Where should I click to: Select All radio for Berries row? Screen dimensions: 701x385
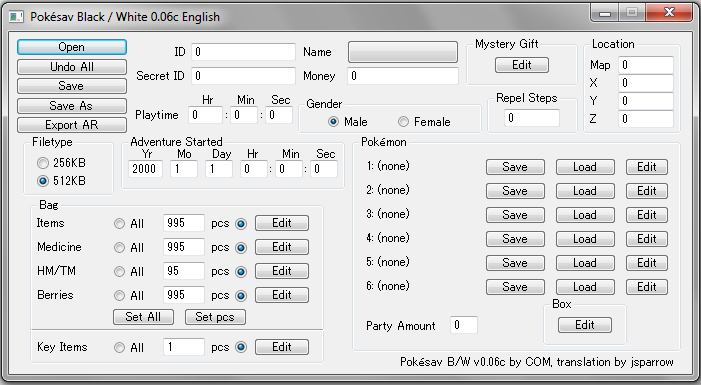(x=119, y=296)
